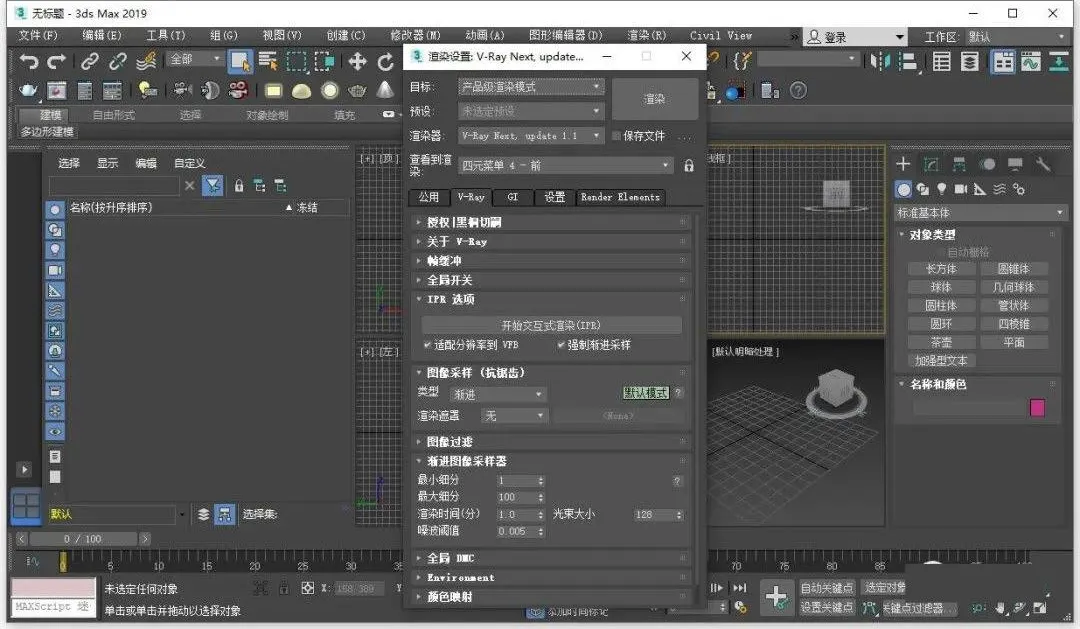Create a 茶壶 teapot primitive
Image resolution: width=1080 pixels, height=629 pixels.
pyautogui.click(x=941, y=342)
